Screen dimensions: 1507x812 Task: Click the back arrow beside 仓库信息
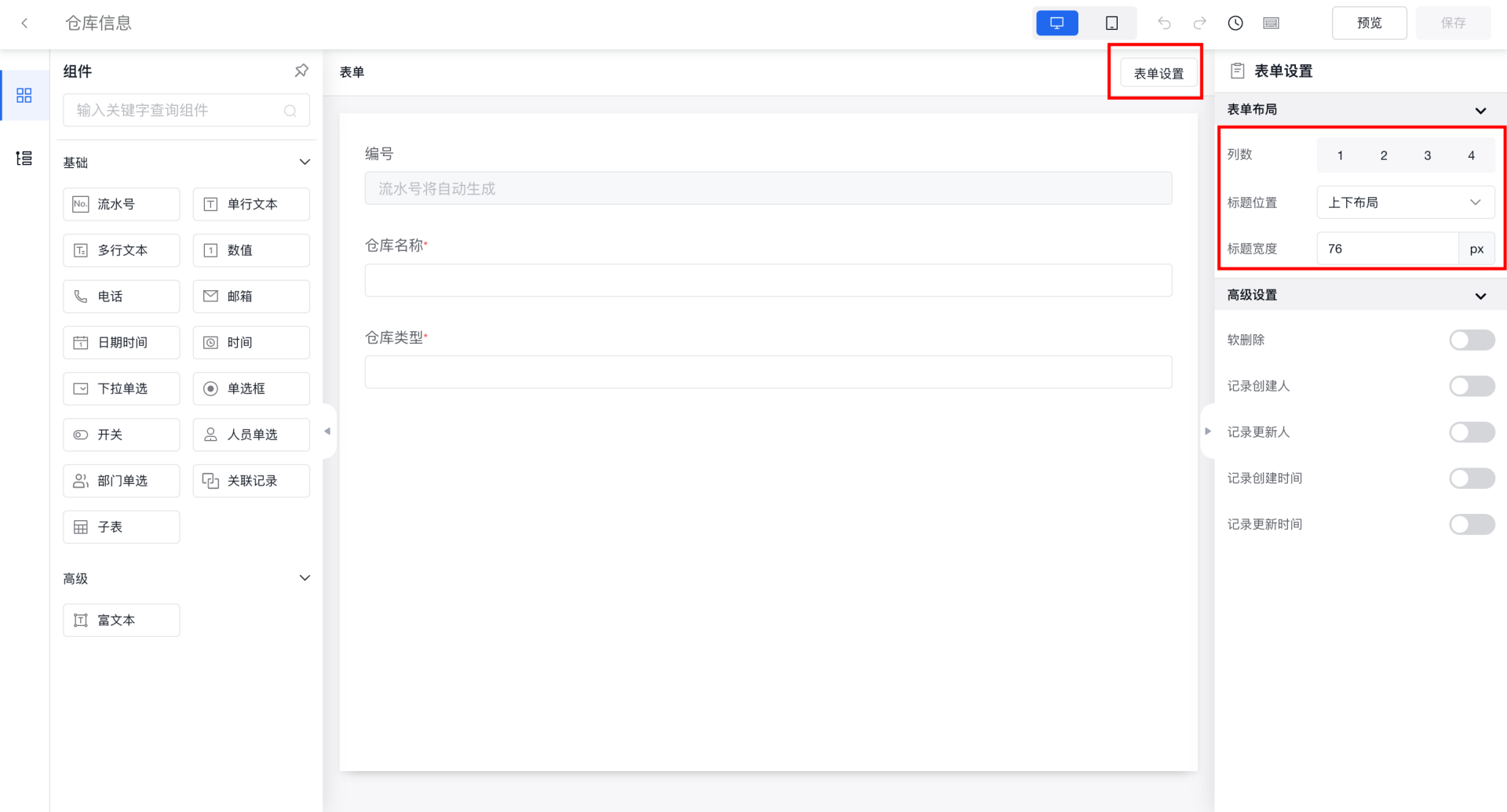[x=25, y=24]
